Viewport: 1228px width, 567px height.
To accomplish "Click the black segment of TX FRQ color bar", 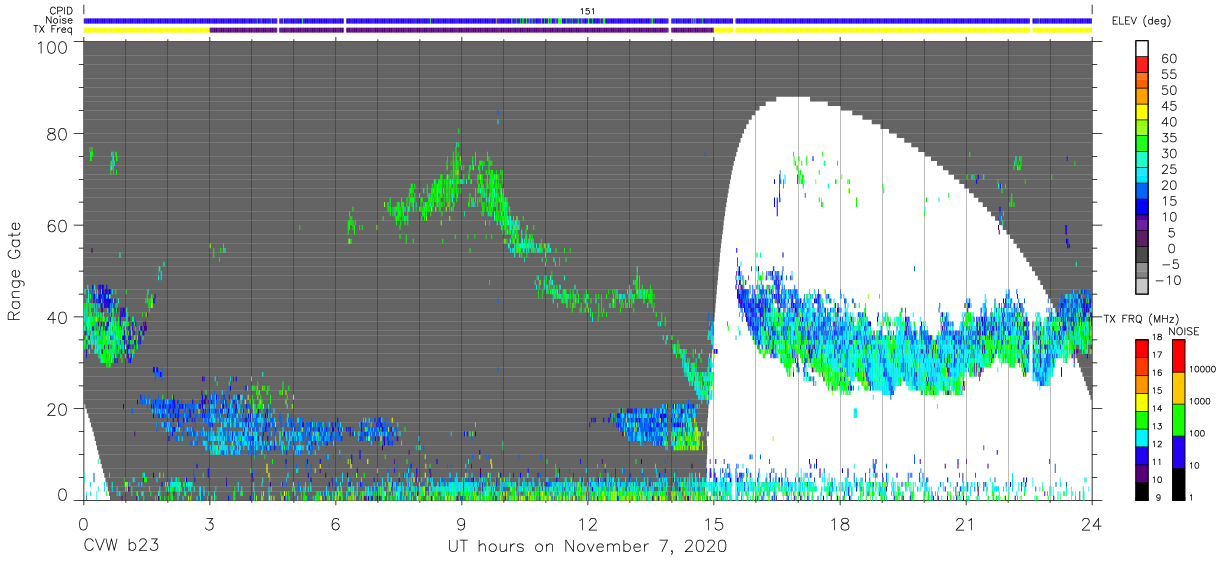I will 1141,489.
